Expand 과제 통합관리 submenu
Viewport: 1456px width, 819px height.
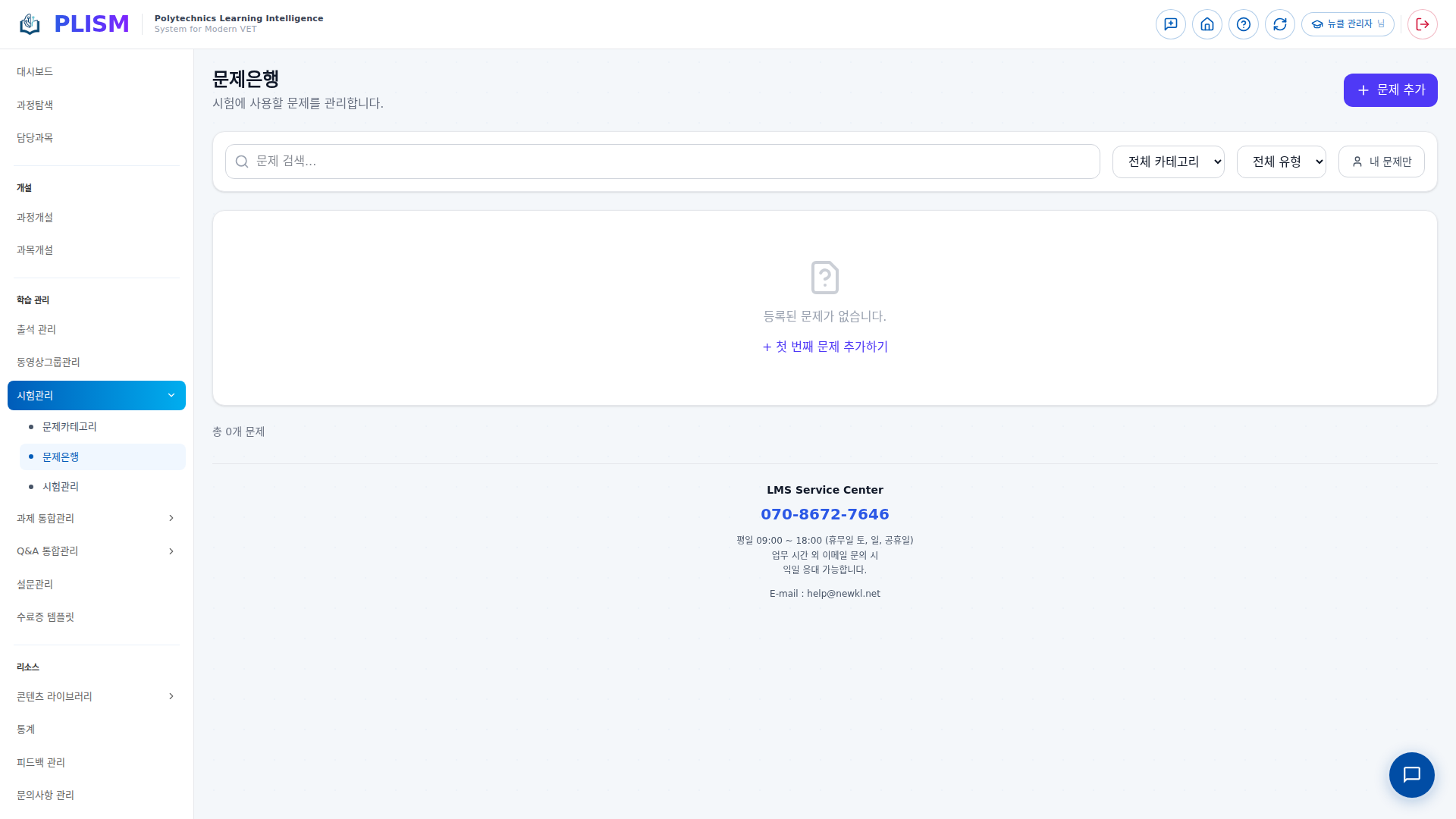click(96, 518)
